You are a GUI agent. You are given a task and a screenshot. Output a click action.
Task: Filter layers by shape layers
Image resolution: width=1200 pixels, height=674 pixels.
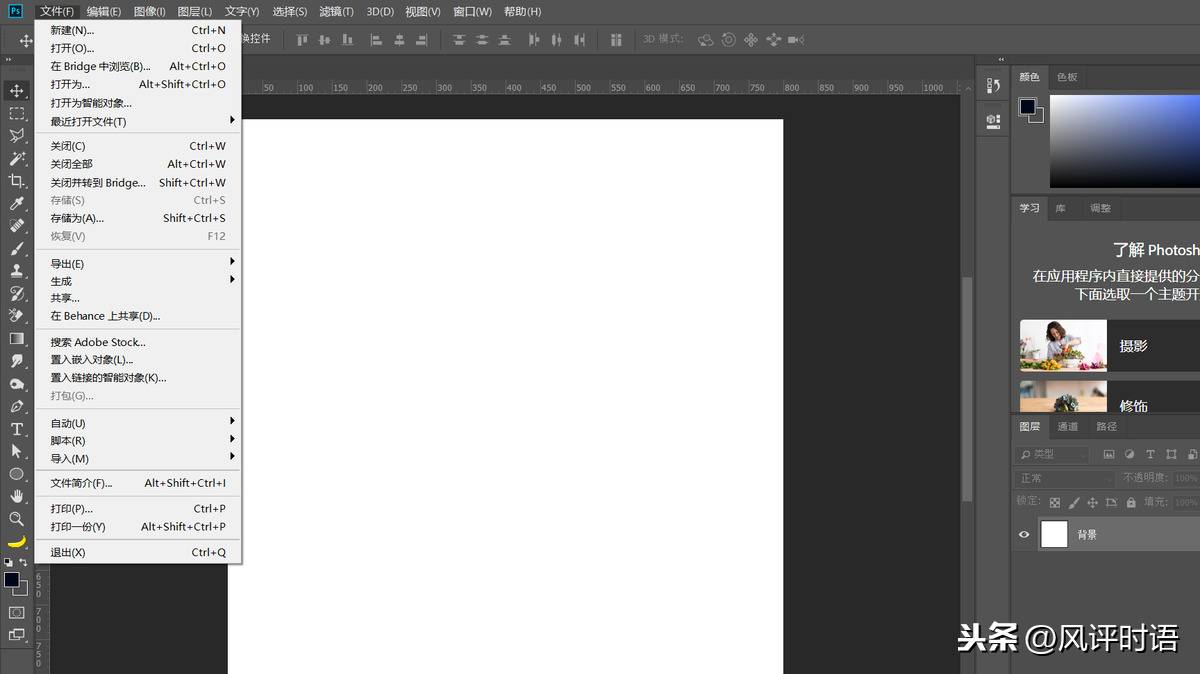point(1171,454)
